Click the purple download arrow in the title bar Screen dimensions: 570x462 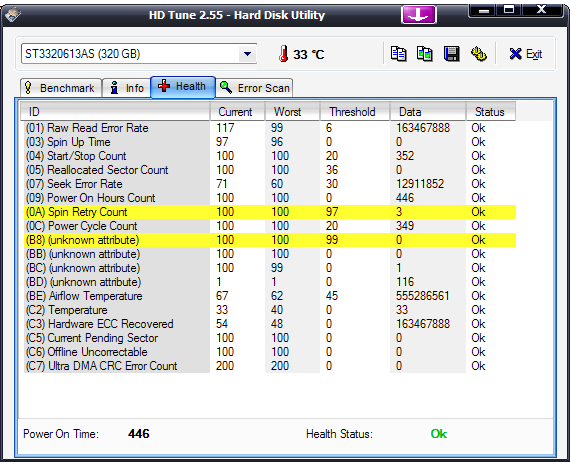tap(418, 15)
